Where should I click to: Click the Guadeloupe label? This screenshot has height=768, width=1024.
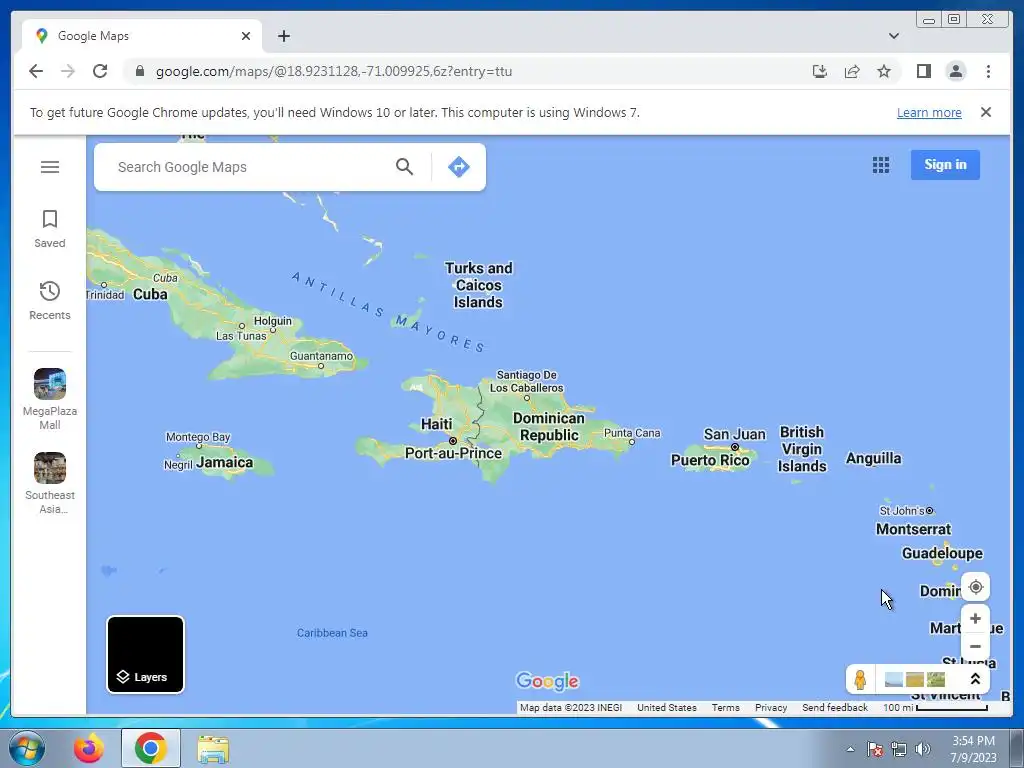[x=942, y=553]
